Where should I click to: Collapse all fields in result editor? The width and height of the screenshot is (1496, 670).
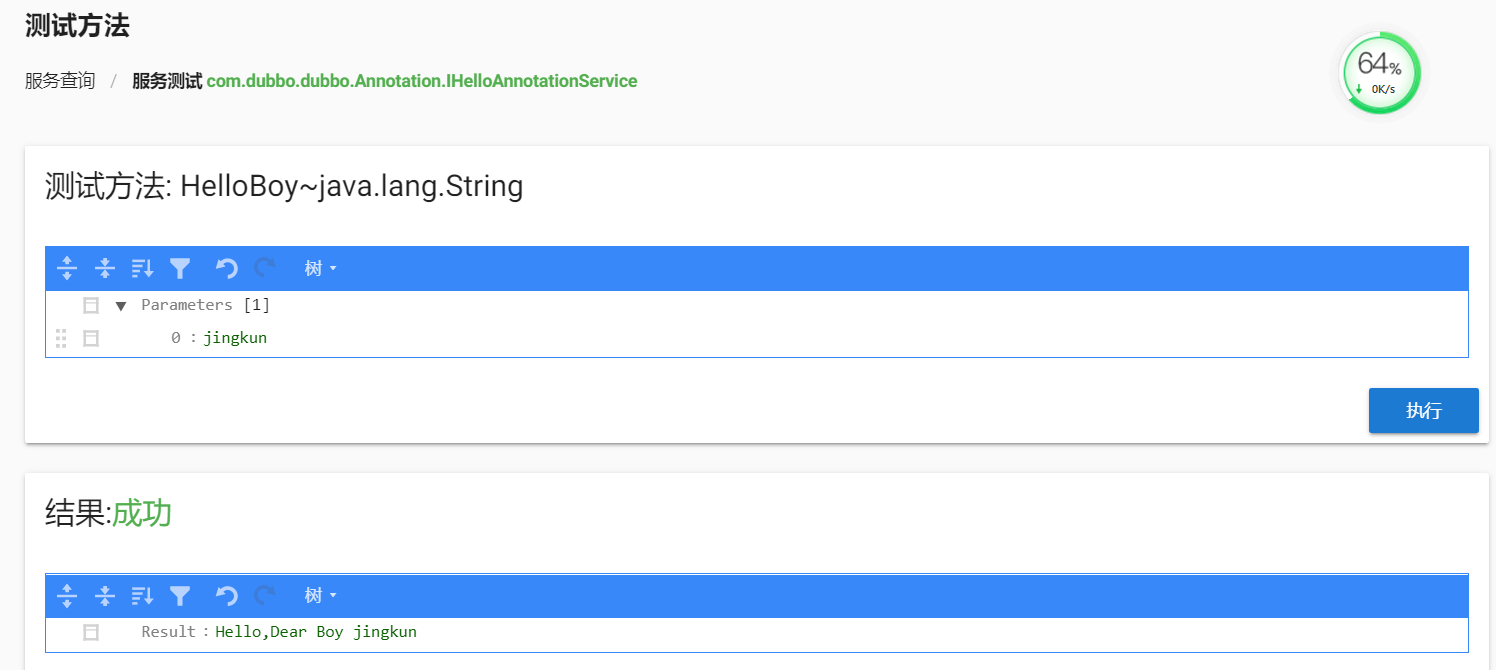point(104,596)
